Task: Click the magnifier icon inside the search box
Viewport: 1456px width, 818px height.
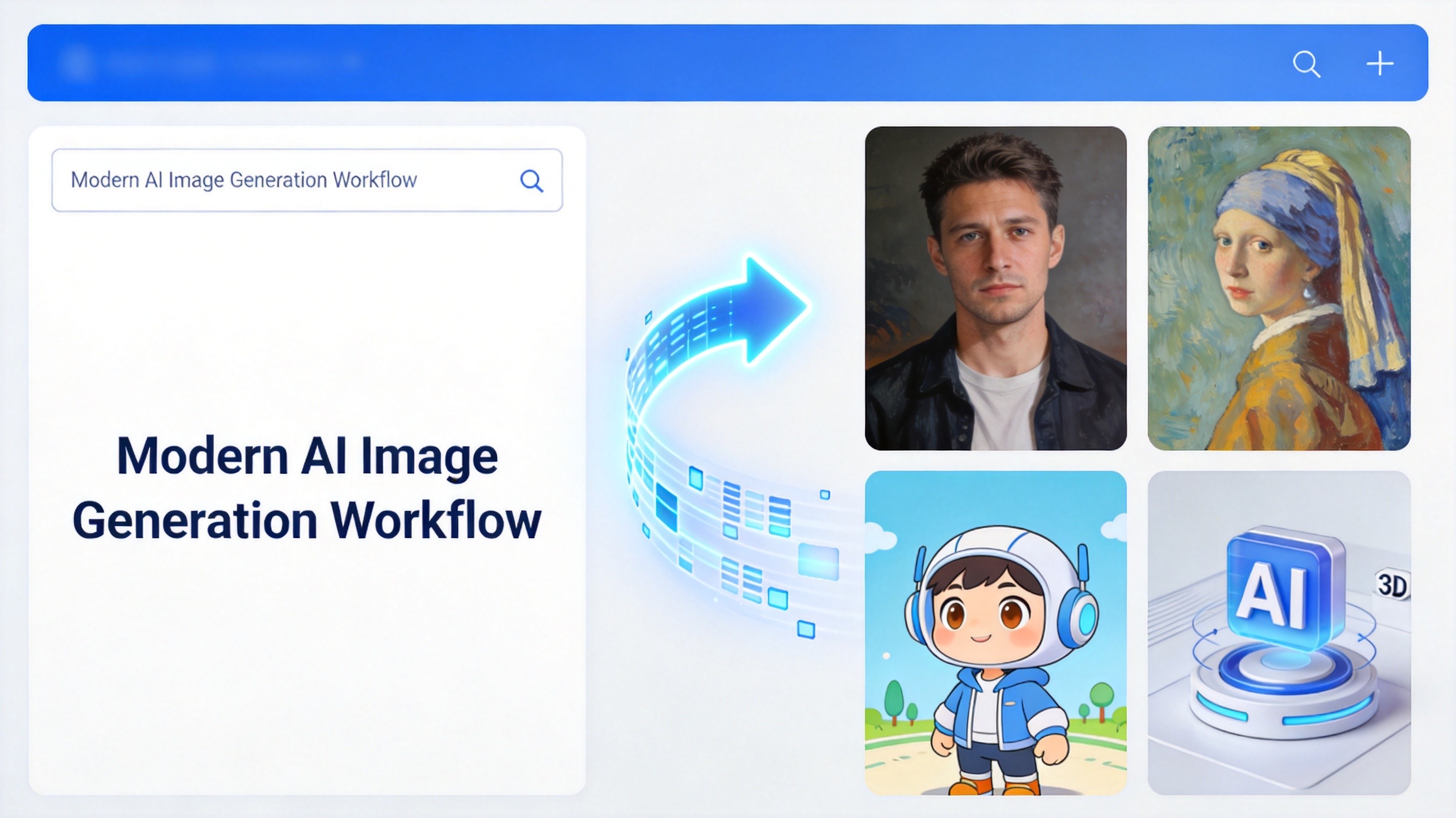Action: pyautogui.click(x=531, y=181)
